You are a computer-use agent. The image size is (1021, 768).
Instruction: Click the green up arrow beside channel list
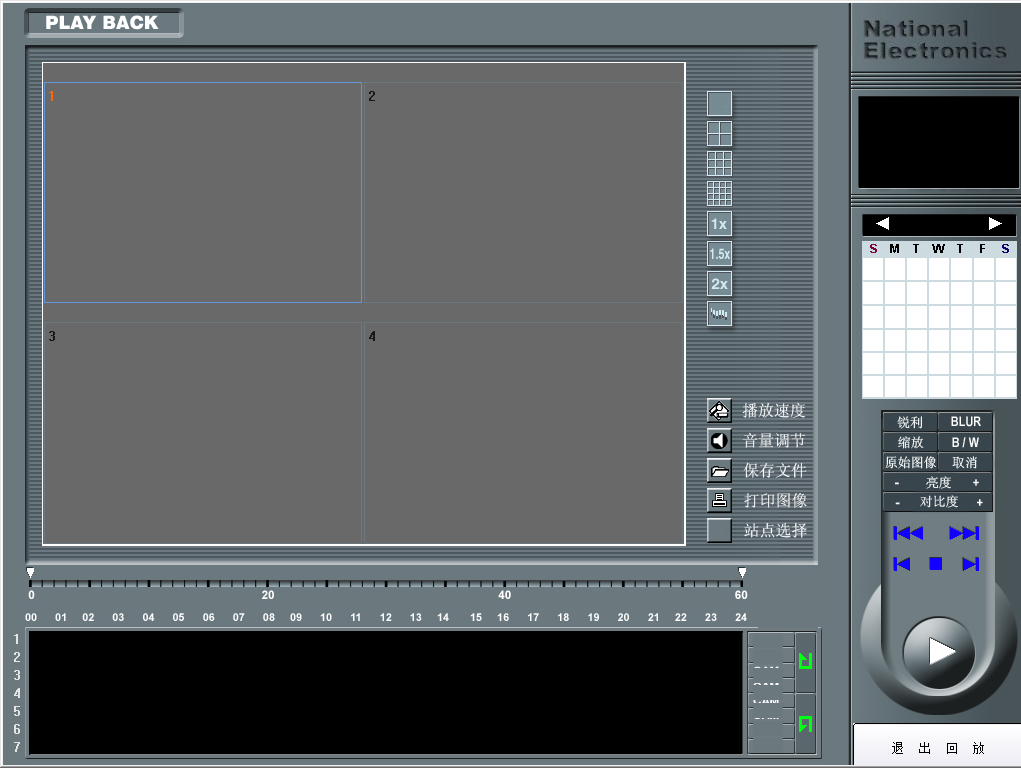tap(805, 661)
